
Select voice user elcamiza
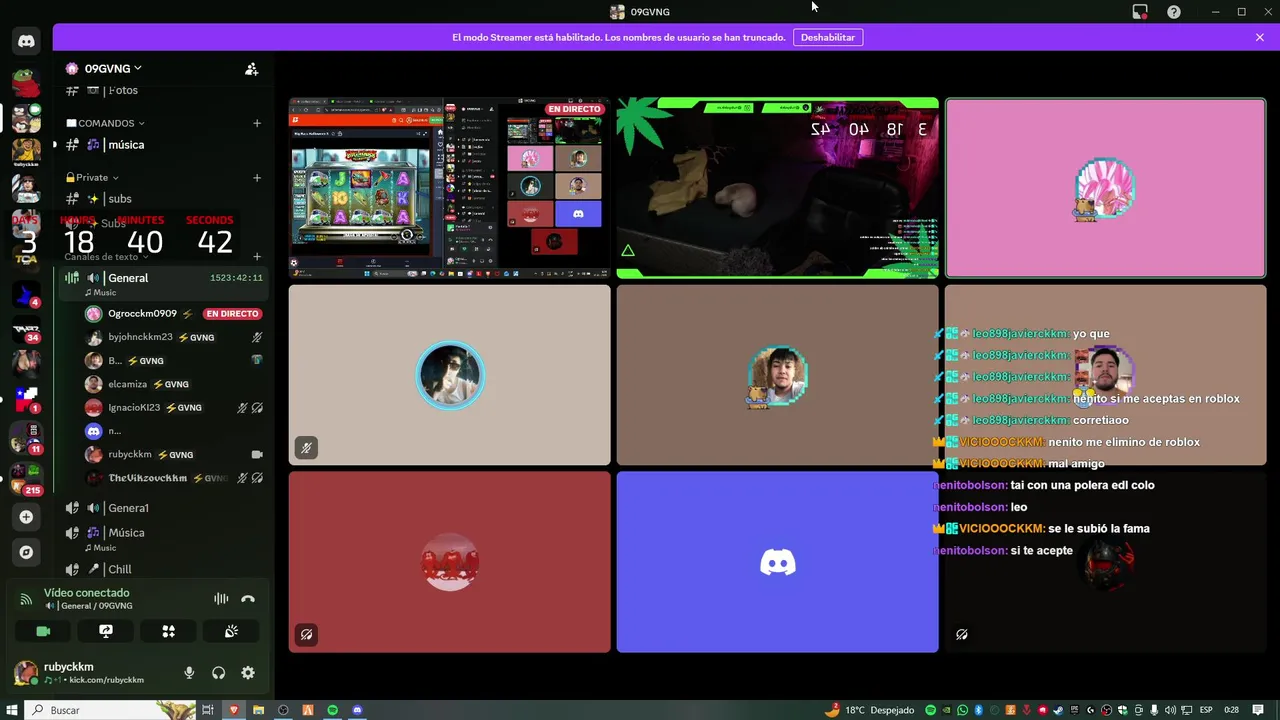point(172,384)
